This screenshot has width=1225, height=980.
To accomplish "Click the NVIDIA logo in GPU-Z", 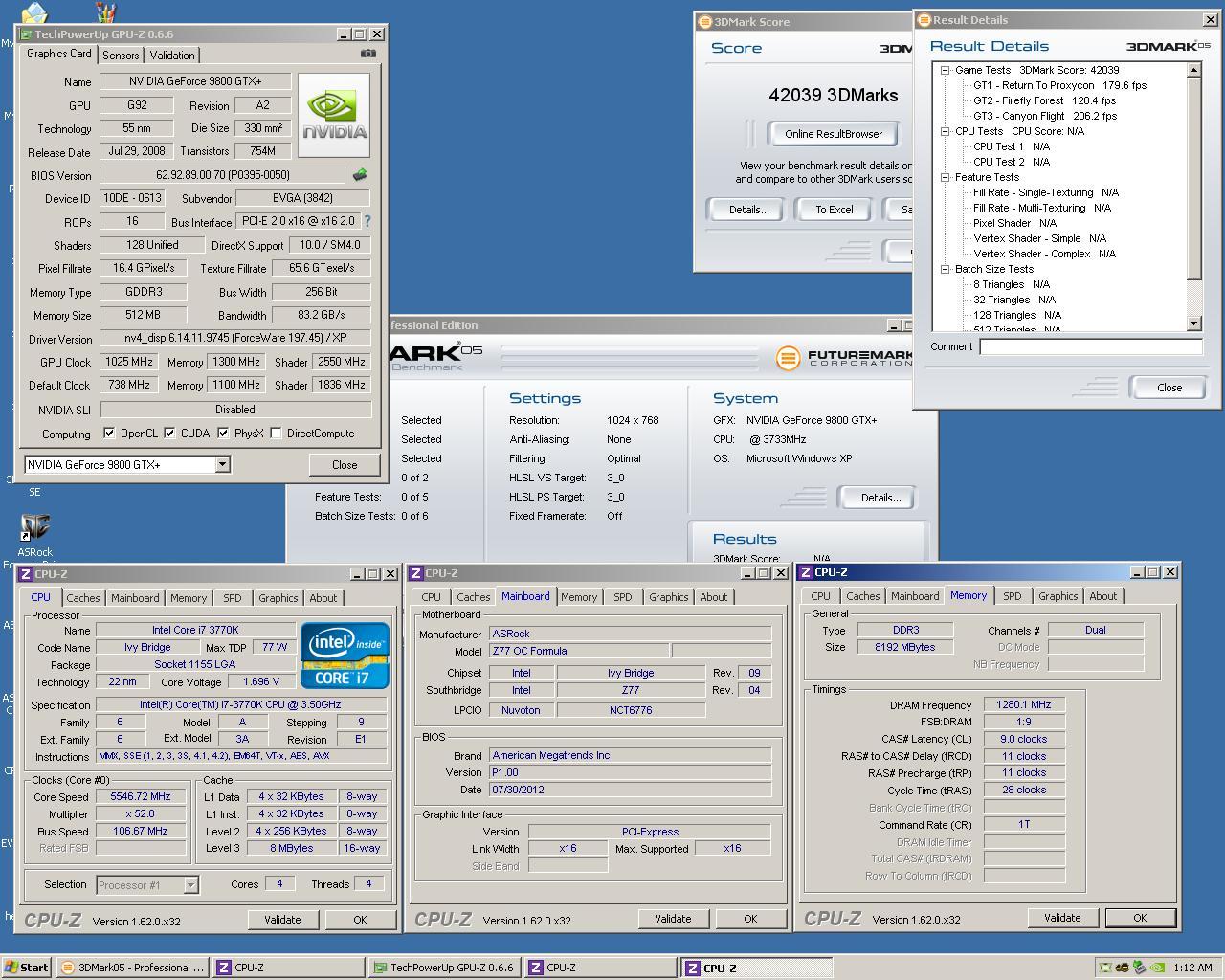I will pyautogui.click(x=334, y=116).
